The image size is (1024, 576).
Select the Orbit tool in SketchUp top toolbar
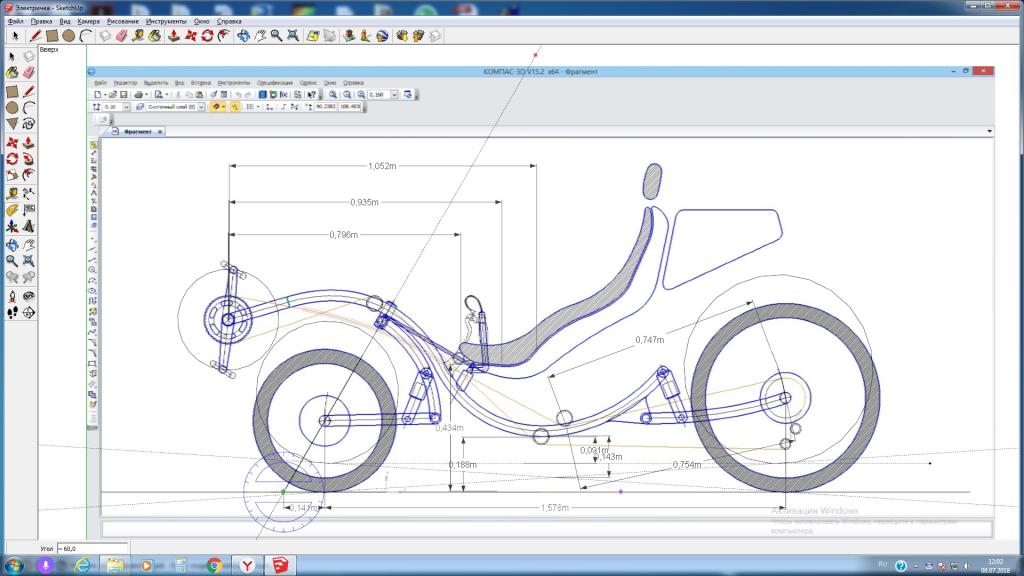pyautogui.click(x=243, y=36)
